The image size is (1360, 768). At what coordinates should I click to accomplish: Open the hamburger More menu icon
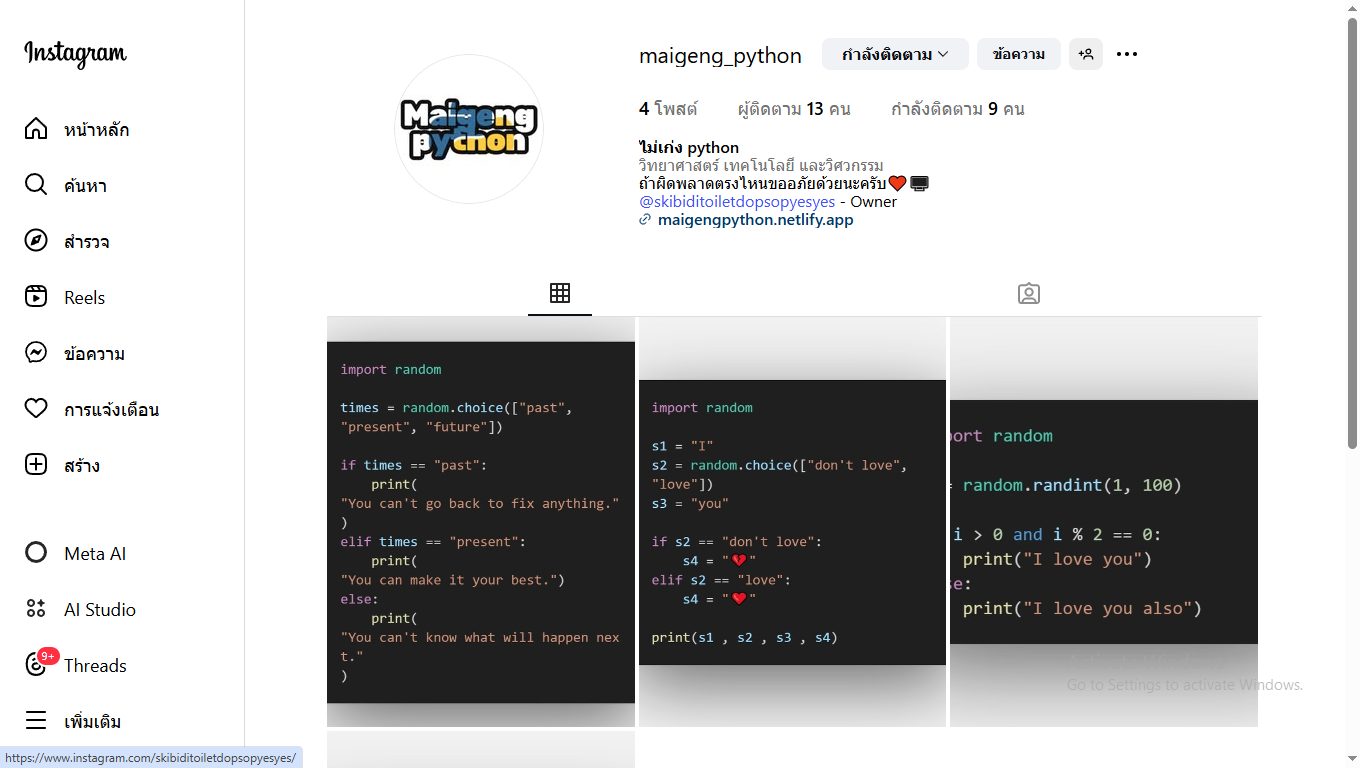click(x=36, y=721)
